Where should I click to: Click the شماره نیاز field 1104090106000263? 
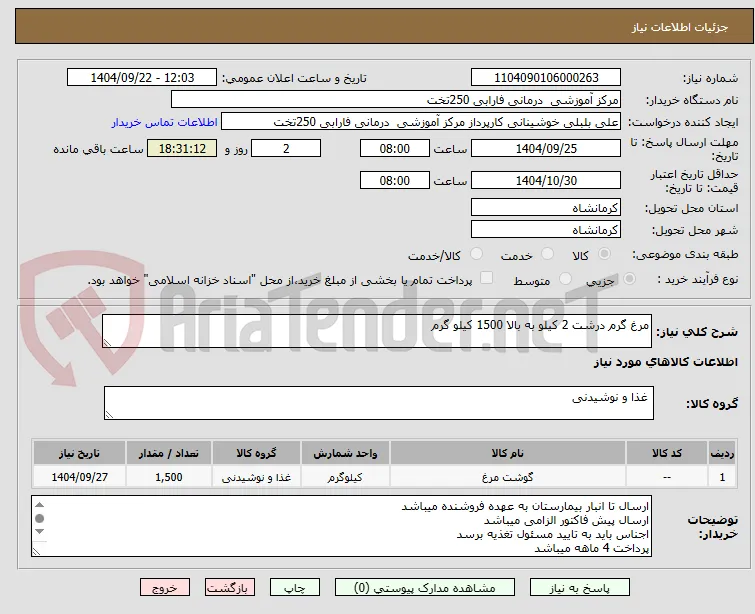546,78
